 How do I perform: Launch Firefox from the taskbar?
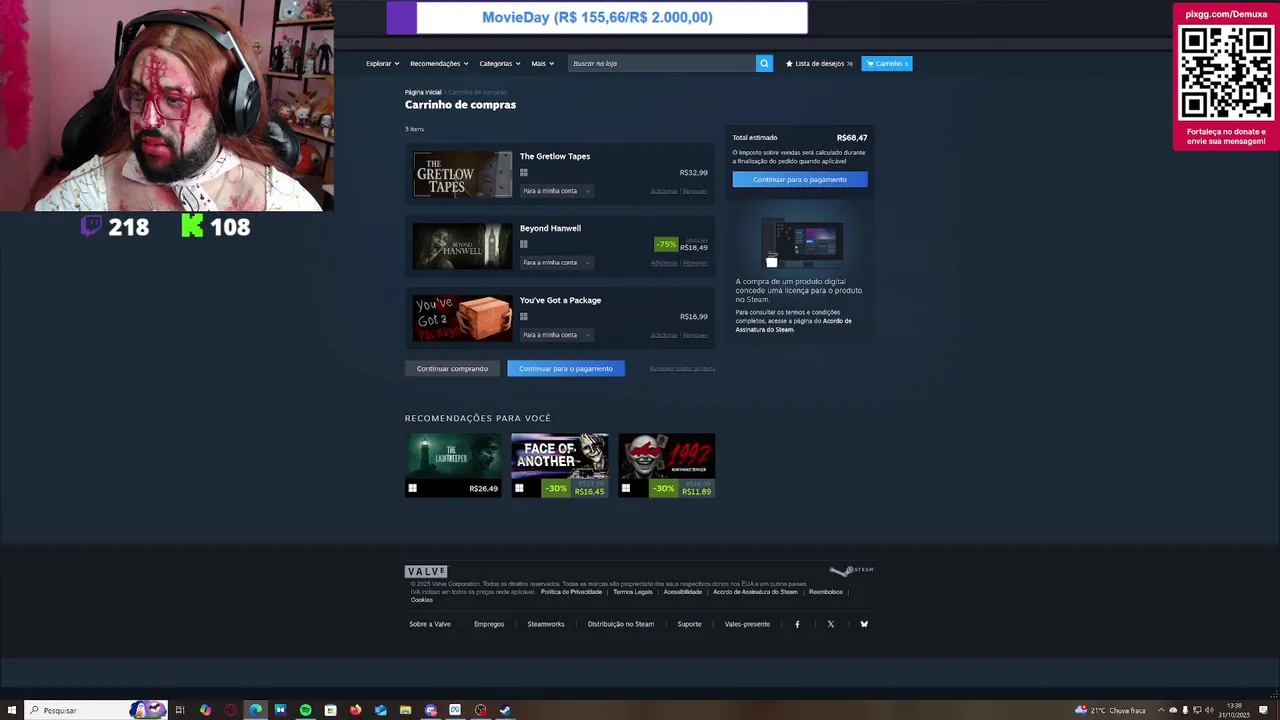[356, 710]
